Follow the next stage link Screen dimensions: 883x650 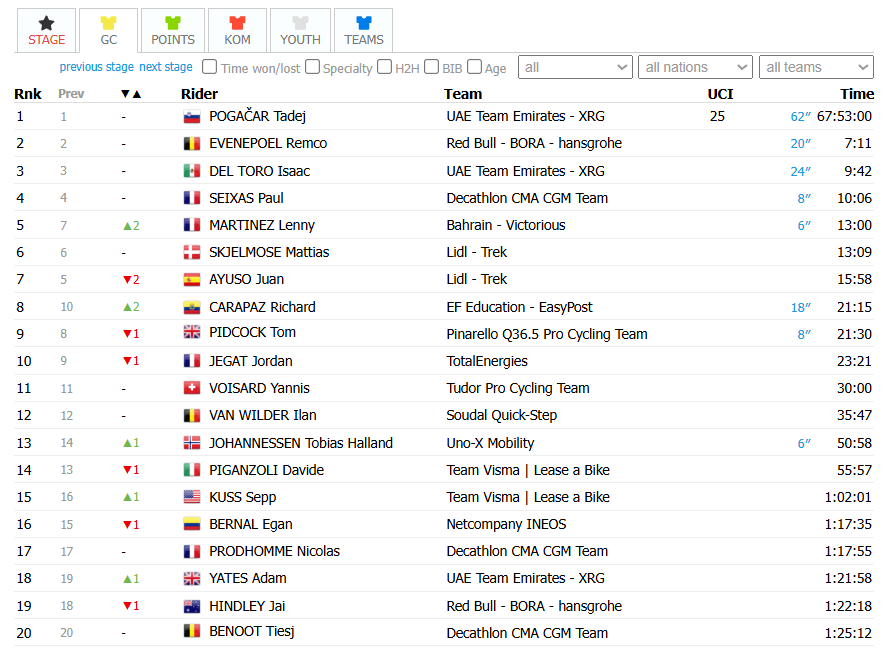click(x=166, y=67)
